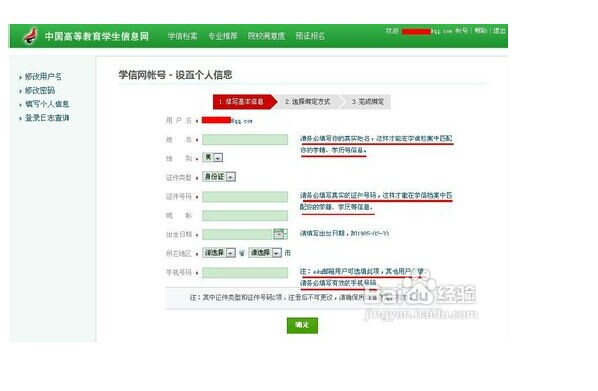Select step 2 选择绑定方式 tab

point(307,102)
